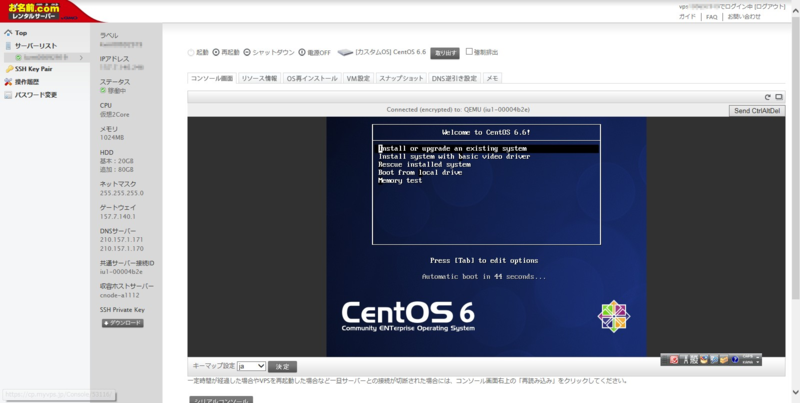Select the 再起動 restart option

point(226,53)
